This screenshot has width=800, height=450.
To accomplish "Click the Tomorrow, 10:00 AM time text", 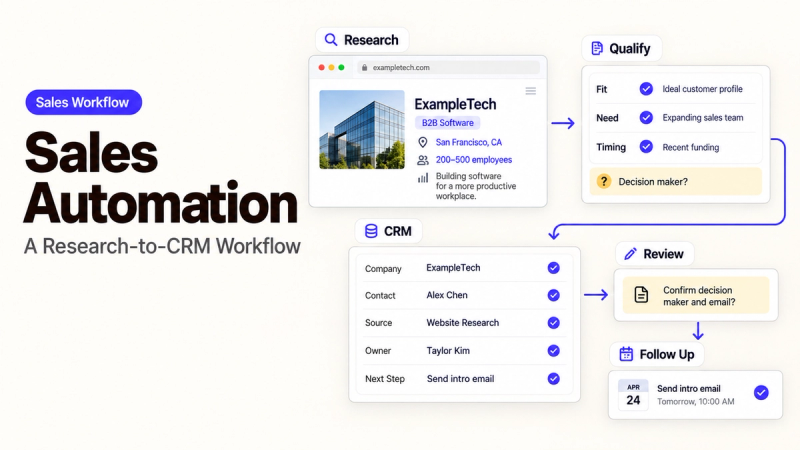I will (695, 402).
